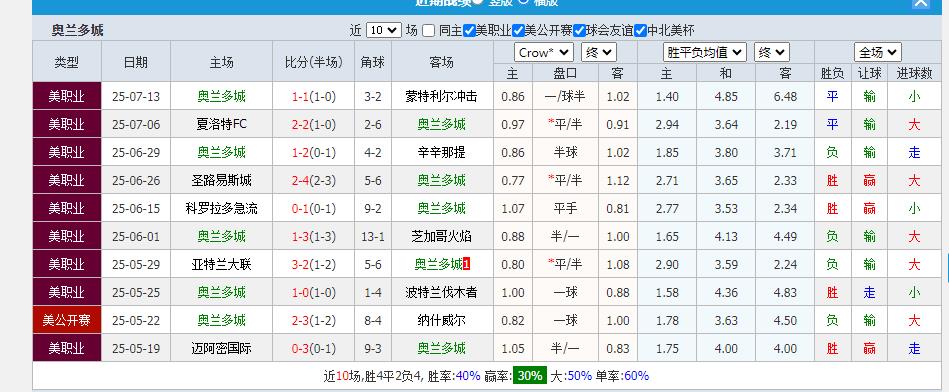This screenshot has width=949, height=392.
Task: Click the 60% odd rate value
Action: [636, 376]
